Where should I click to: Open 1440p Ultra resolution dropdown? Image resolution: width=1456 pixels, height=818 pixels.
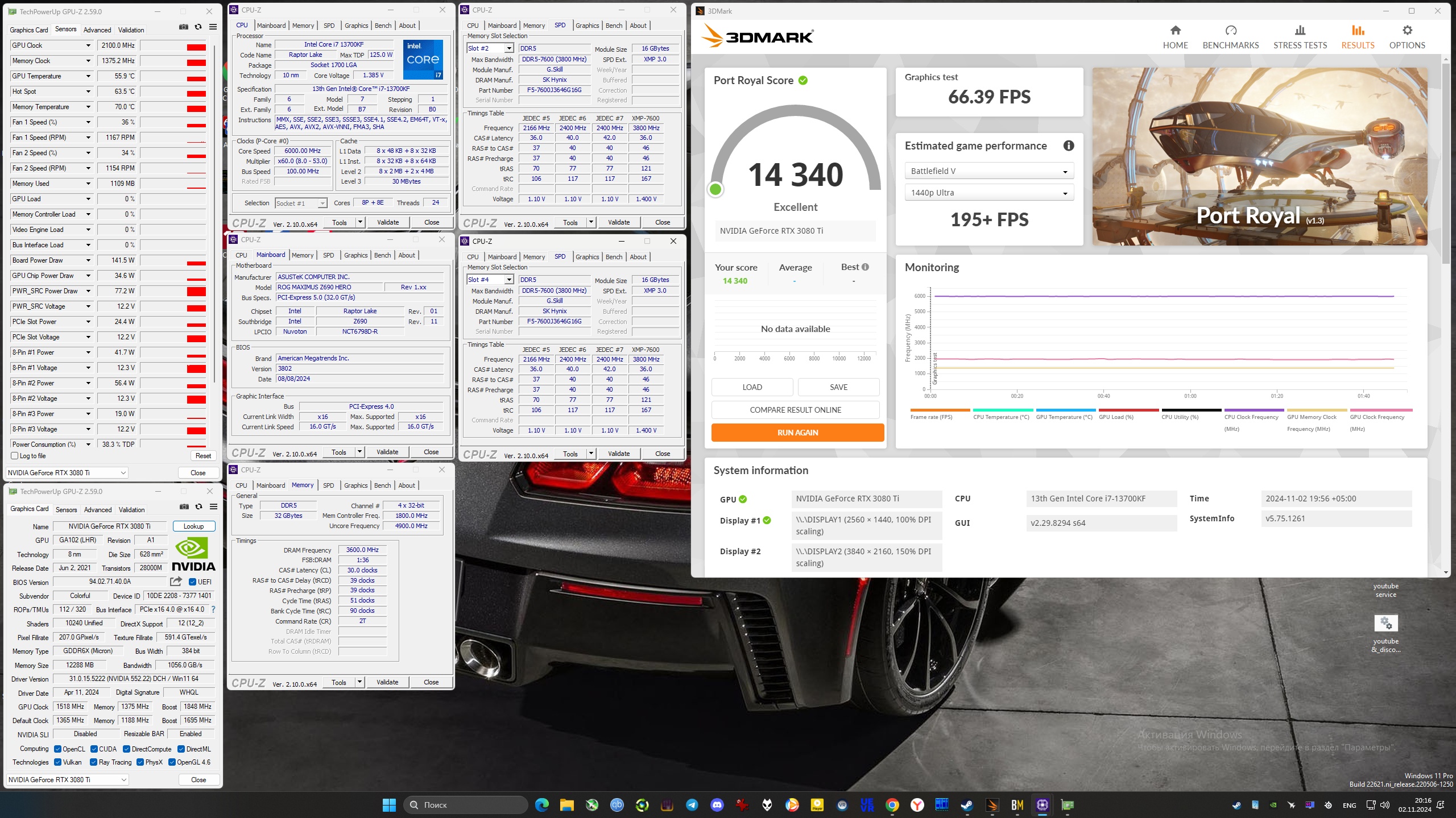pyautogui.click(x=989, y=193)
